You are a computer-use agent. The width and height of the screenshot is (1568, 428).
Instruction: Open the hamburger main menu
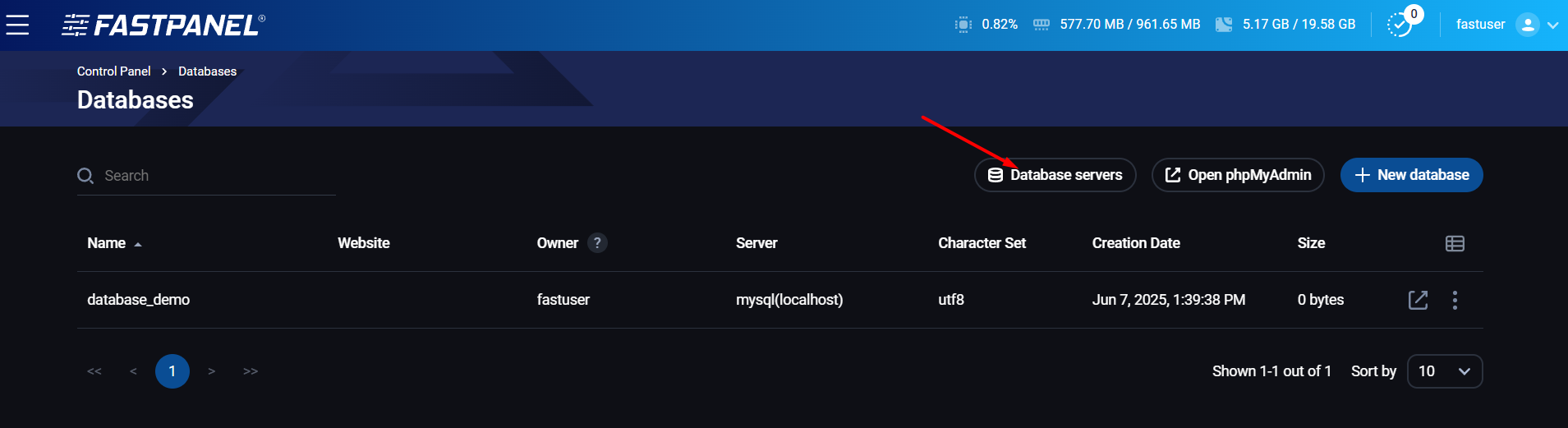(18, 25)
